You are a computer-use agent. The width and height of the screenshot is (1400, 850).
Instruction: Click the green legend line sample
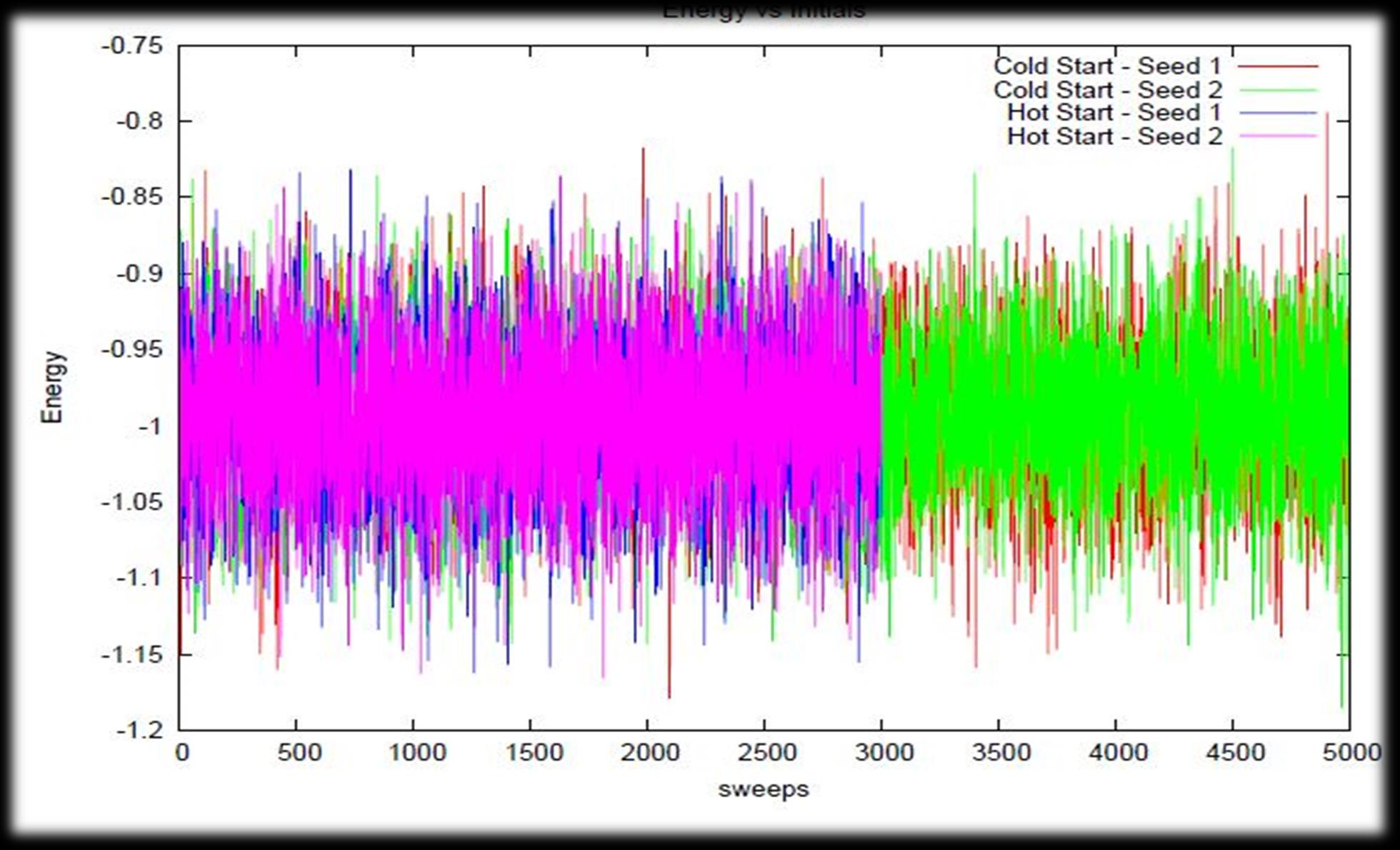coord(1278,90)
